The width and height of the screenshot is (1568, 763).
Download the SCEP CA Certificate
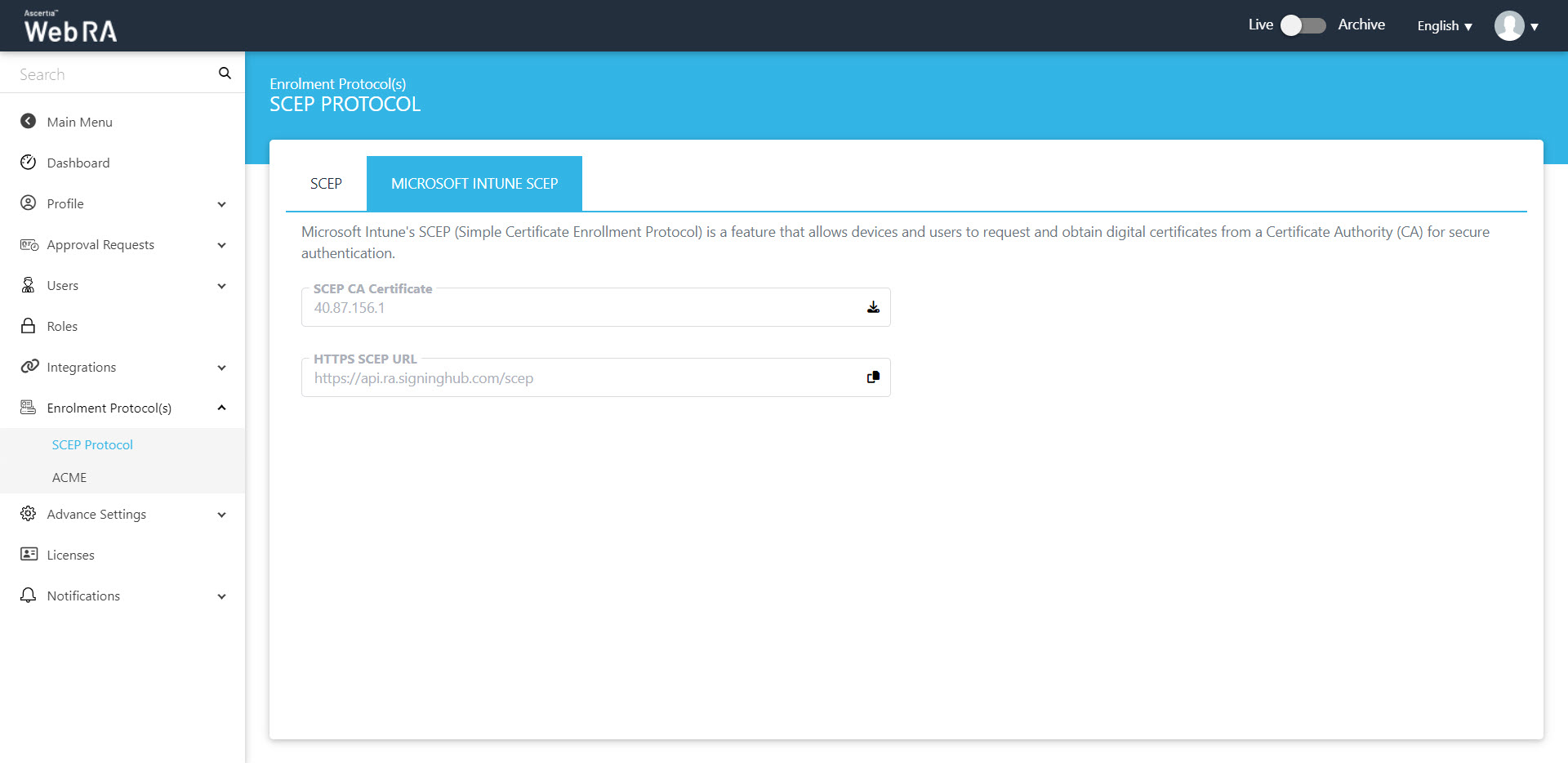[x=873, y=307]
